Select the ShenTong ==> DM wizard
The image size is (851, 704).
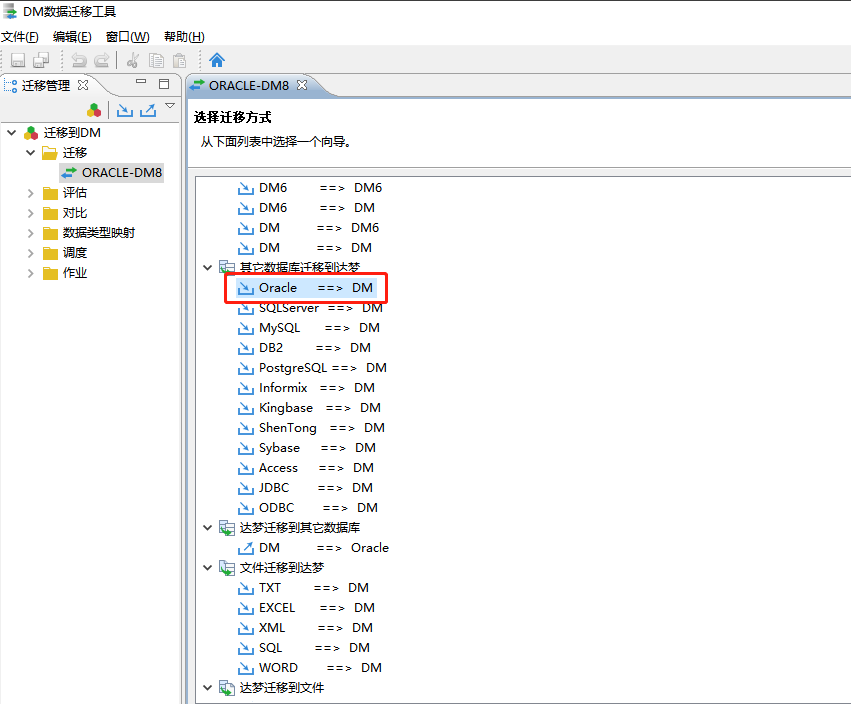(x=312, y=428)
